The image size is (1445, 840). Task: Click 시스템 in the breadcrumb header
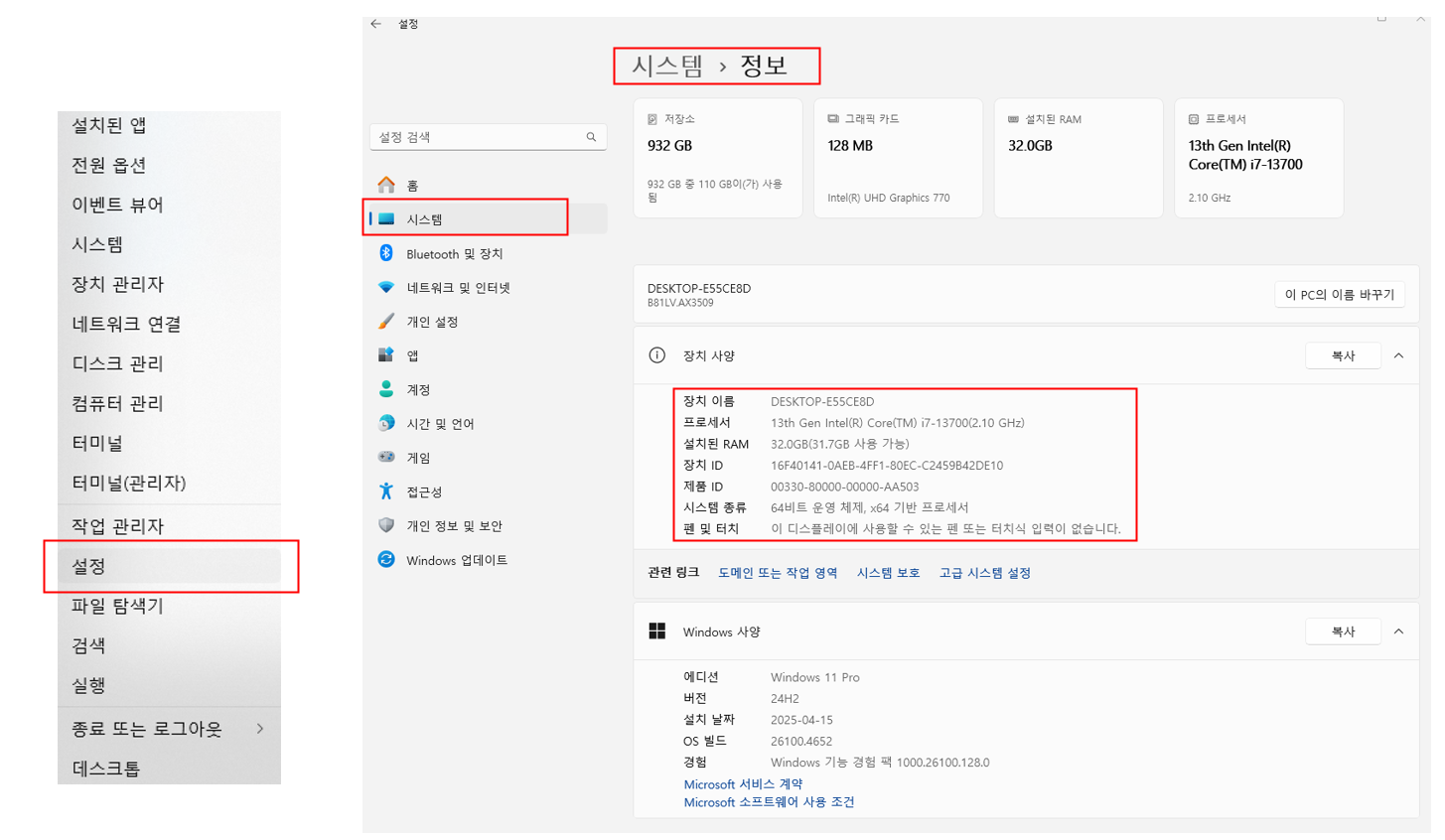pos(667,67)
